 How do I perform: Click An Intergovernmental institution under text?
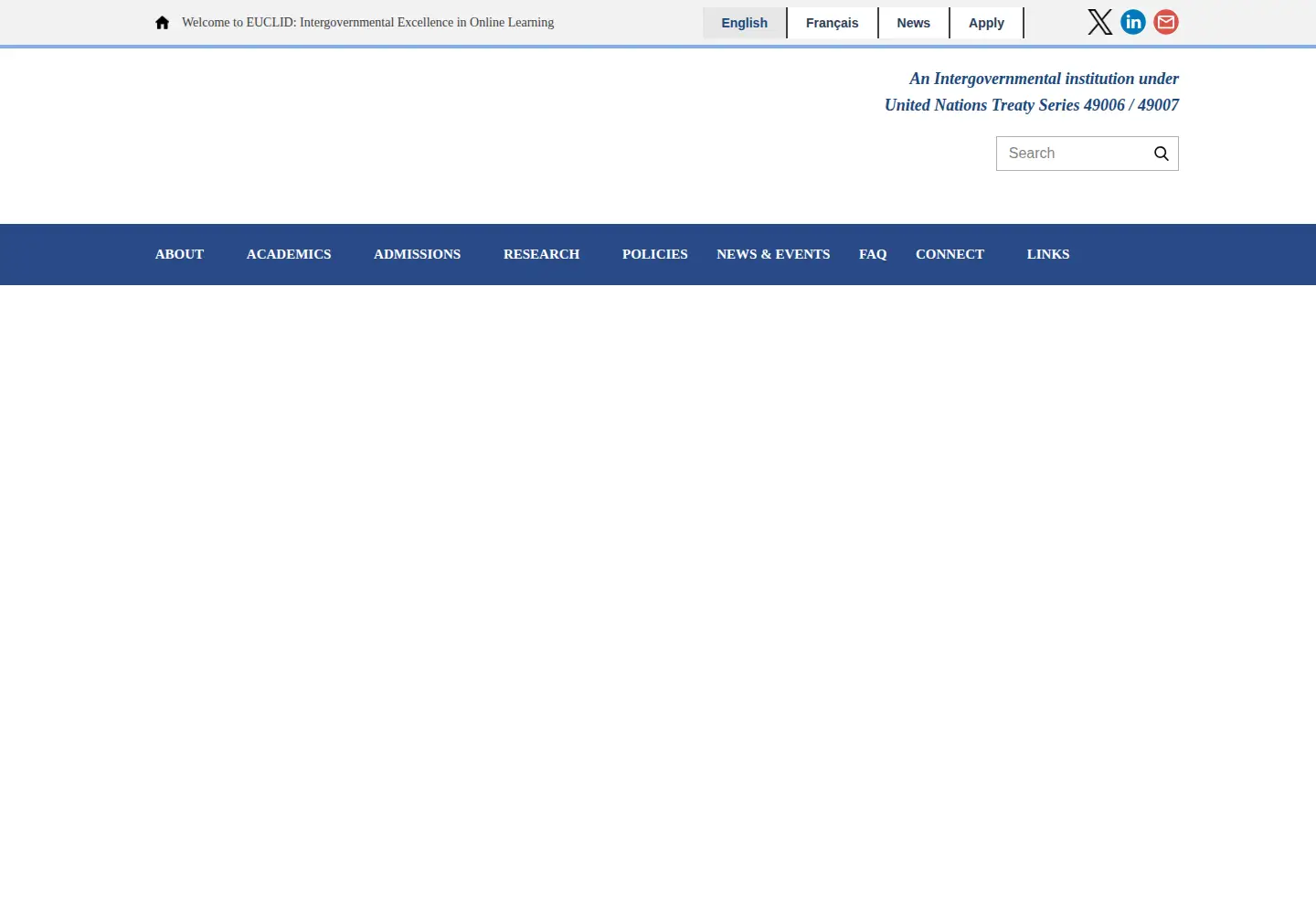pos(1044,79)
